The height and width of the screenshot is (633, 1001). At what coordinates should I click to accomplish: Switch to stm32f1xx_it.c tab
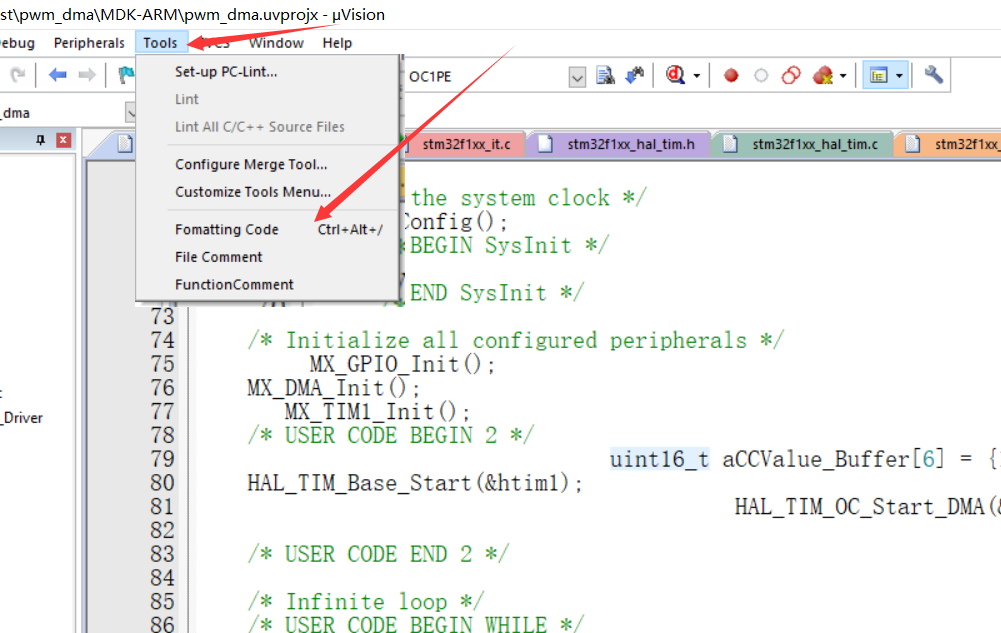466,144
